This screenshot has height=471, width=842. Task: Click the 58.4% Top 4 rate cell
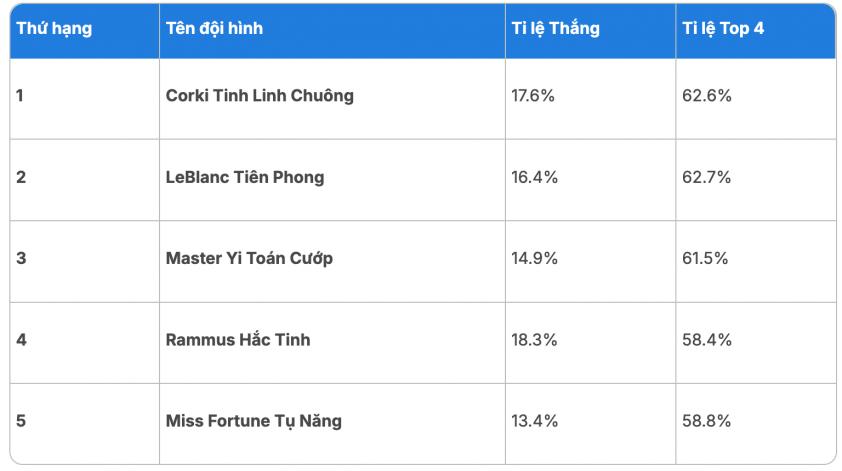pyautogui.click(x=705, y=339)
